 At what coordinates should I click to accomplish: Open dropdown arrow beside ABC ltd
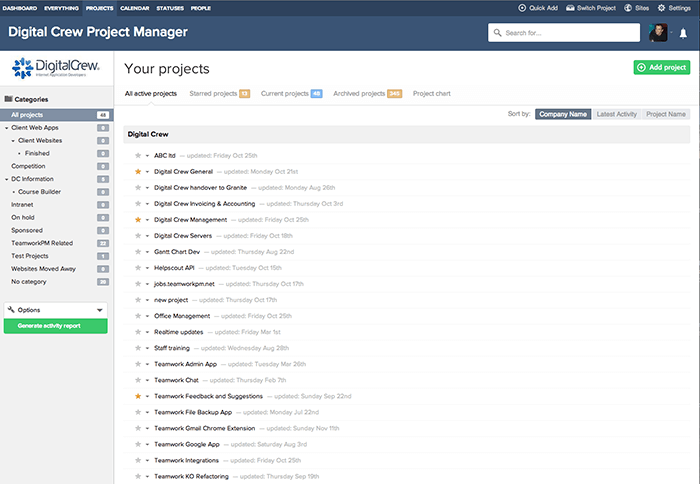(x=147, y=156)
